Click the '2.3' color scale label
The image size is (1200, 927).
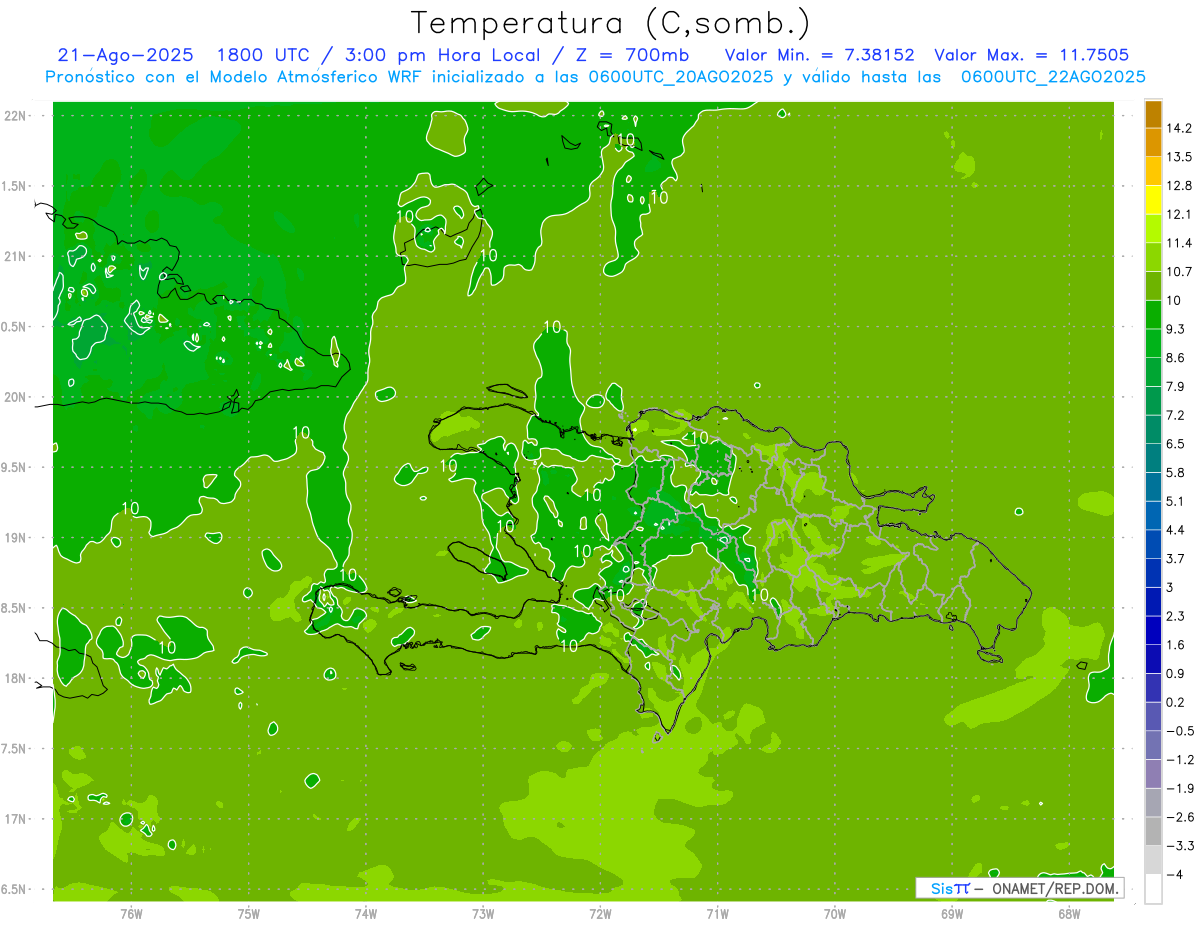1175,616
